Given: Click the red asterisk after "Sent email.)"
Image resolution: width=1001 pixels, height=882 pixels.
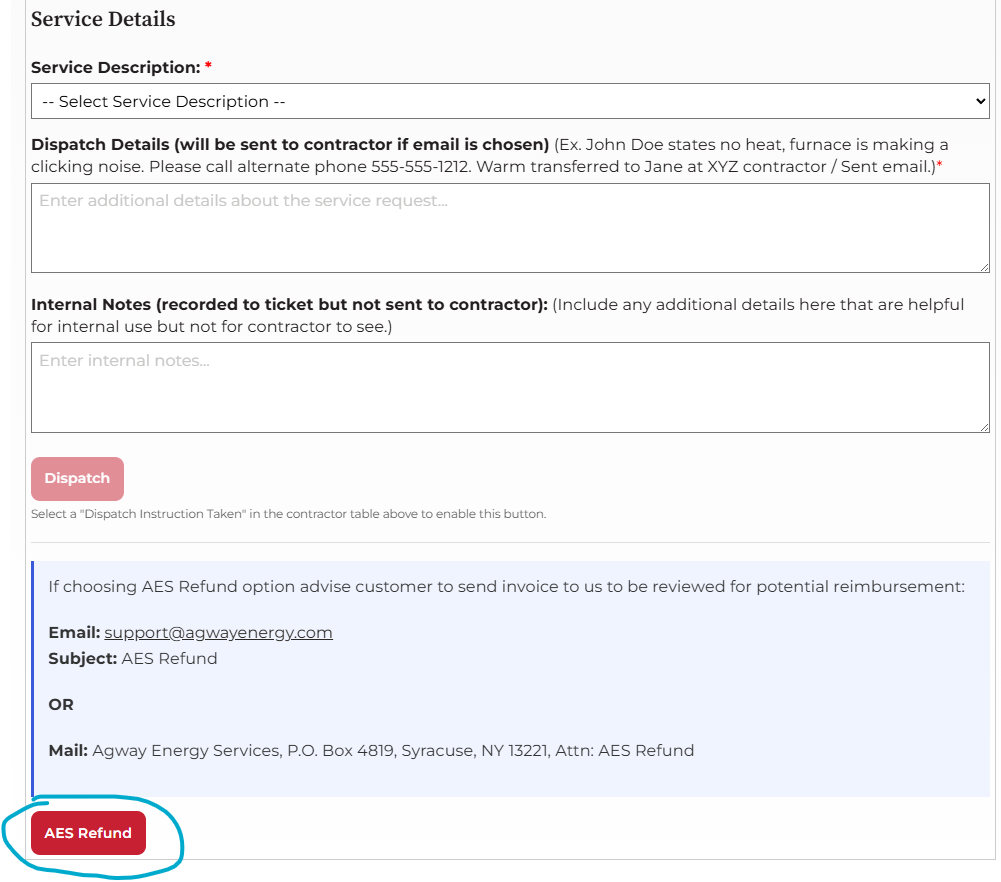Looking at the screenshot, I should (x=939, y=166).
